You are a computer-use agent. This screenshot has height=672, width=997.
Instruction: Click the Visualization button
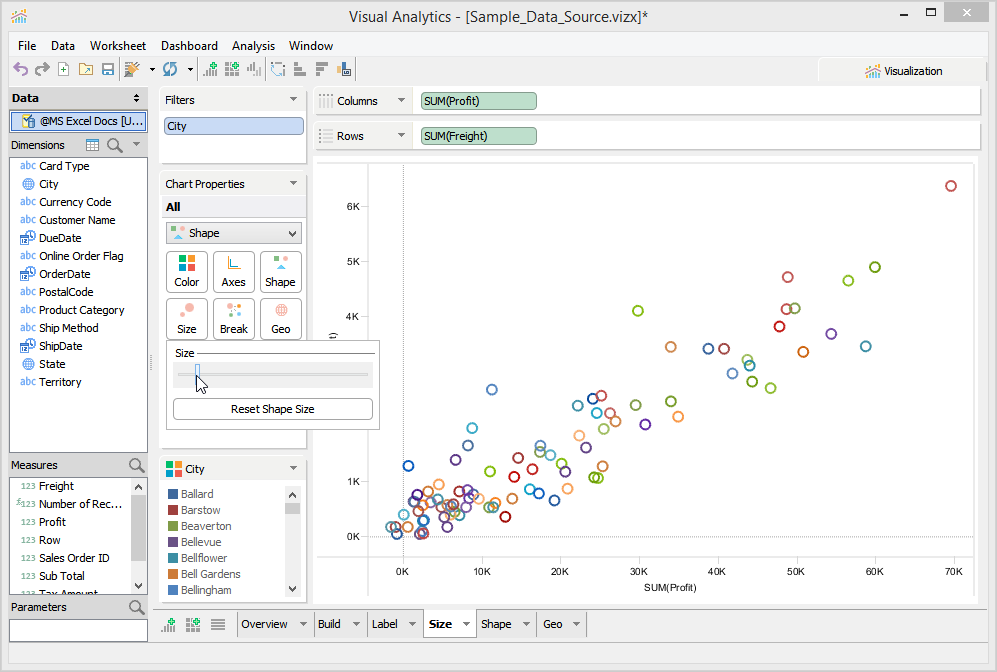[904, 71]
